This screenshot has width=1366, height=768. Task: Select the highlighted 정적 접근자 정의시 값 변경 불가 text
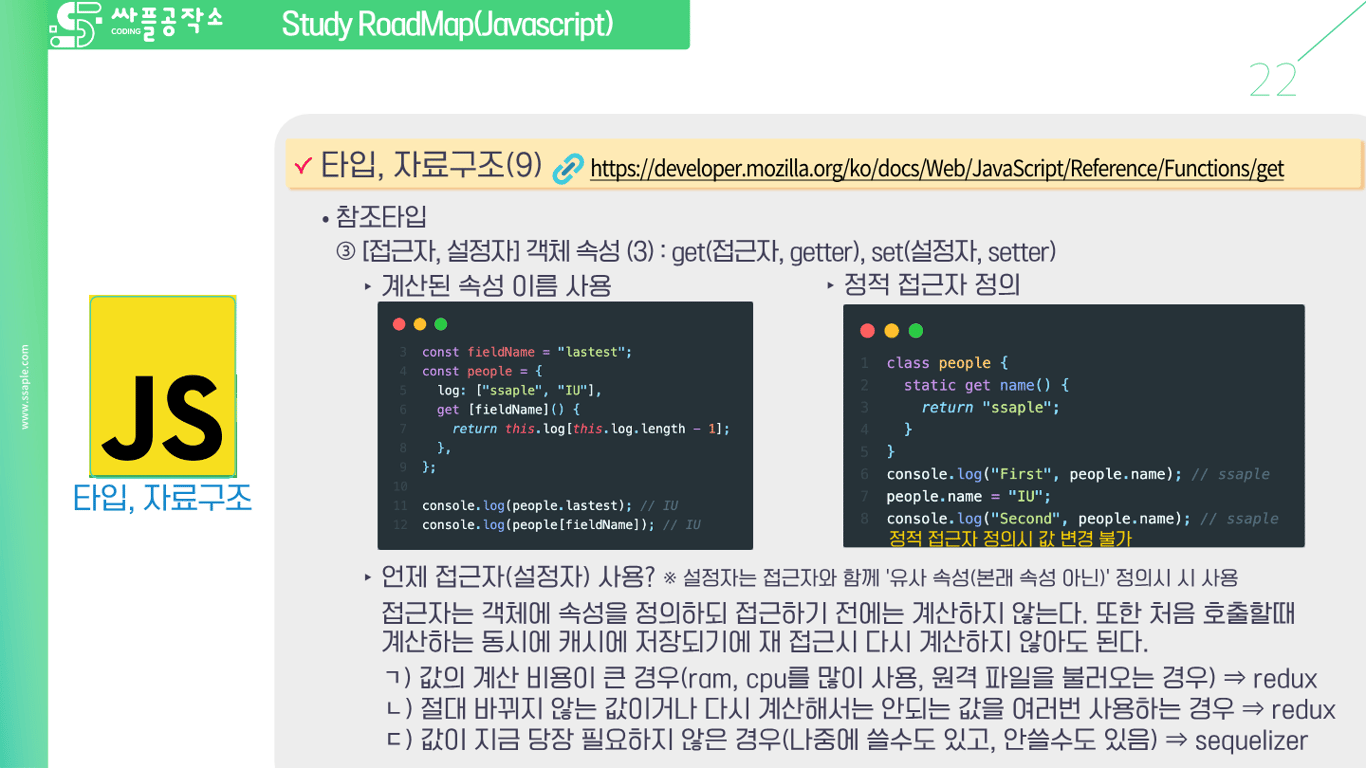(x=1011, y=538)
